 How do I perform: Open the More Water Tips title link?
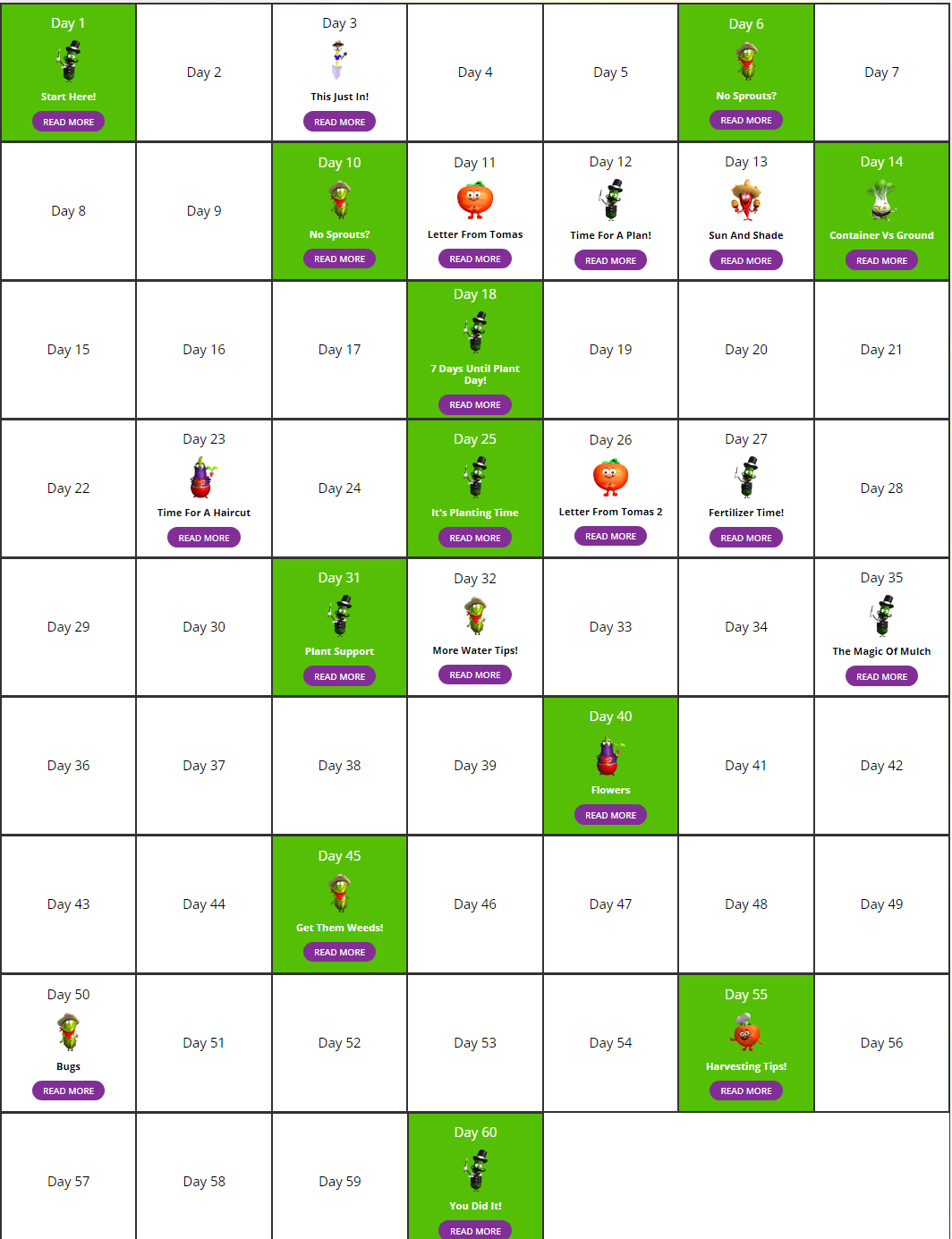475,650
